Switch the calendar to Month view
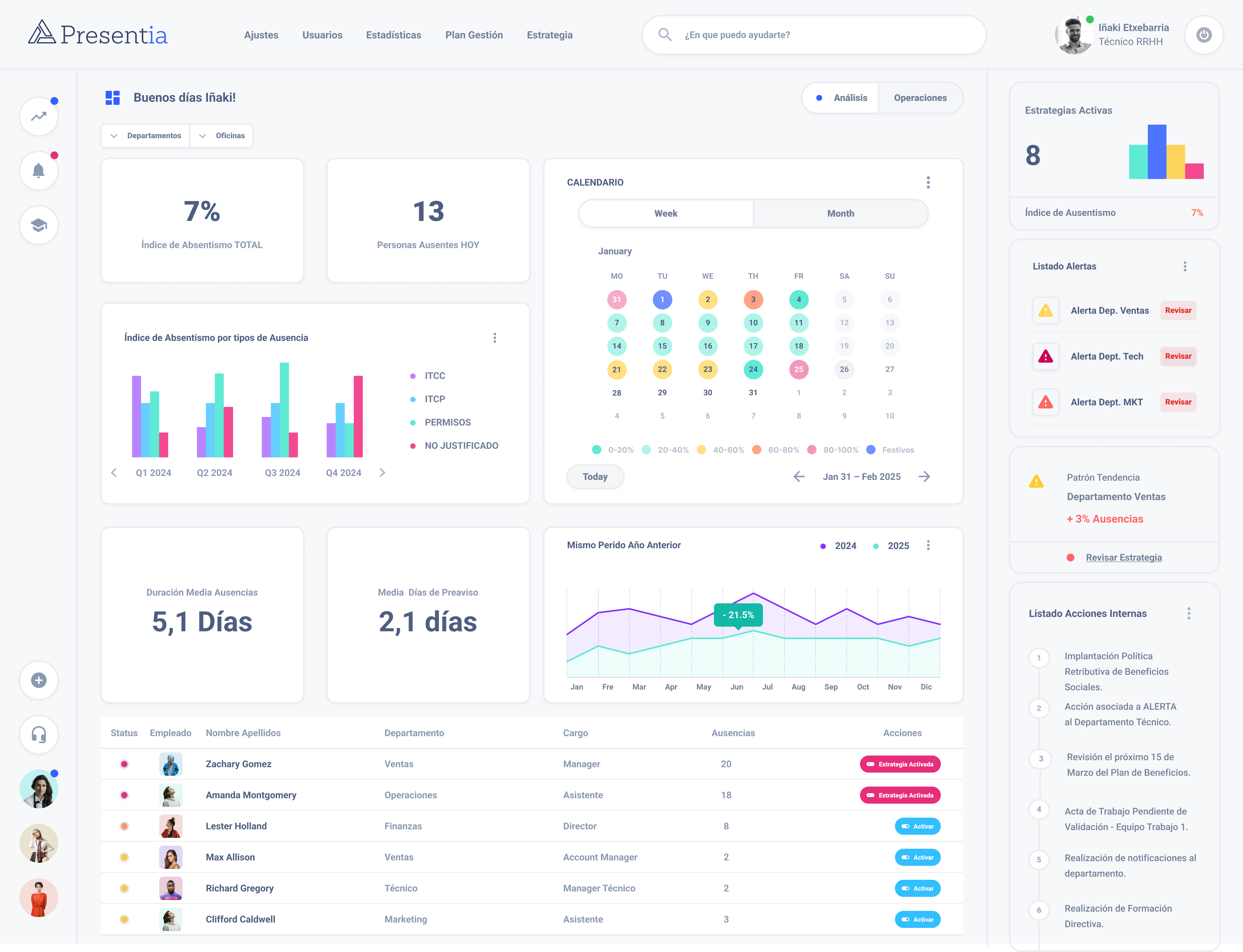 pyautogui.click(x=841, y=214)
